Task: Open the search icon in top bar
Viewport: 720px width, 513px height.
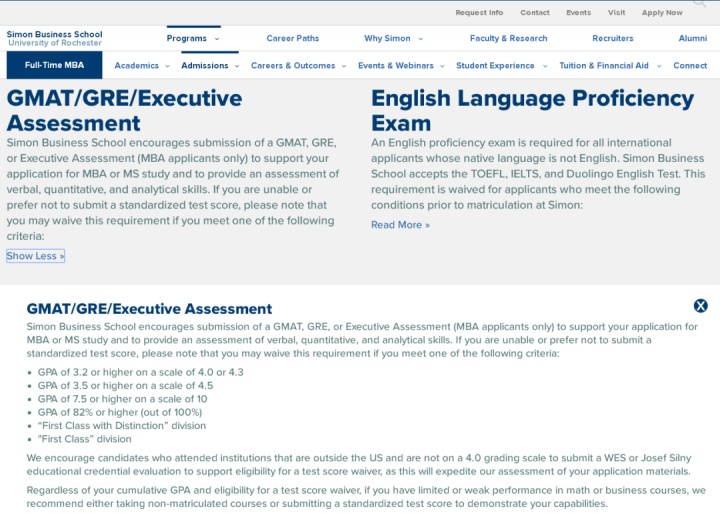Action: tap(699, 3)
